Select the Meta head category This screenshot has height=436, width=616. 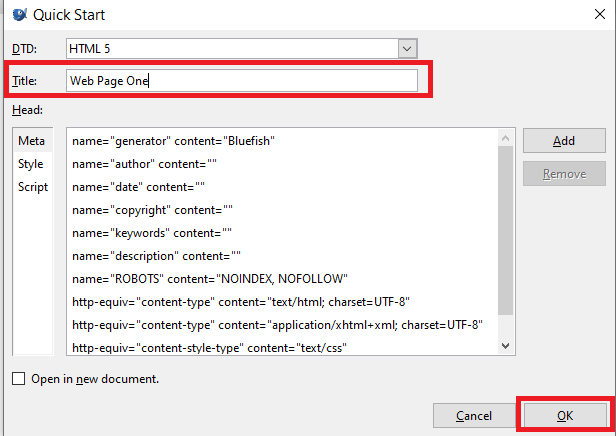(31, 141)
